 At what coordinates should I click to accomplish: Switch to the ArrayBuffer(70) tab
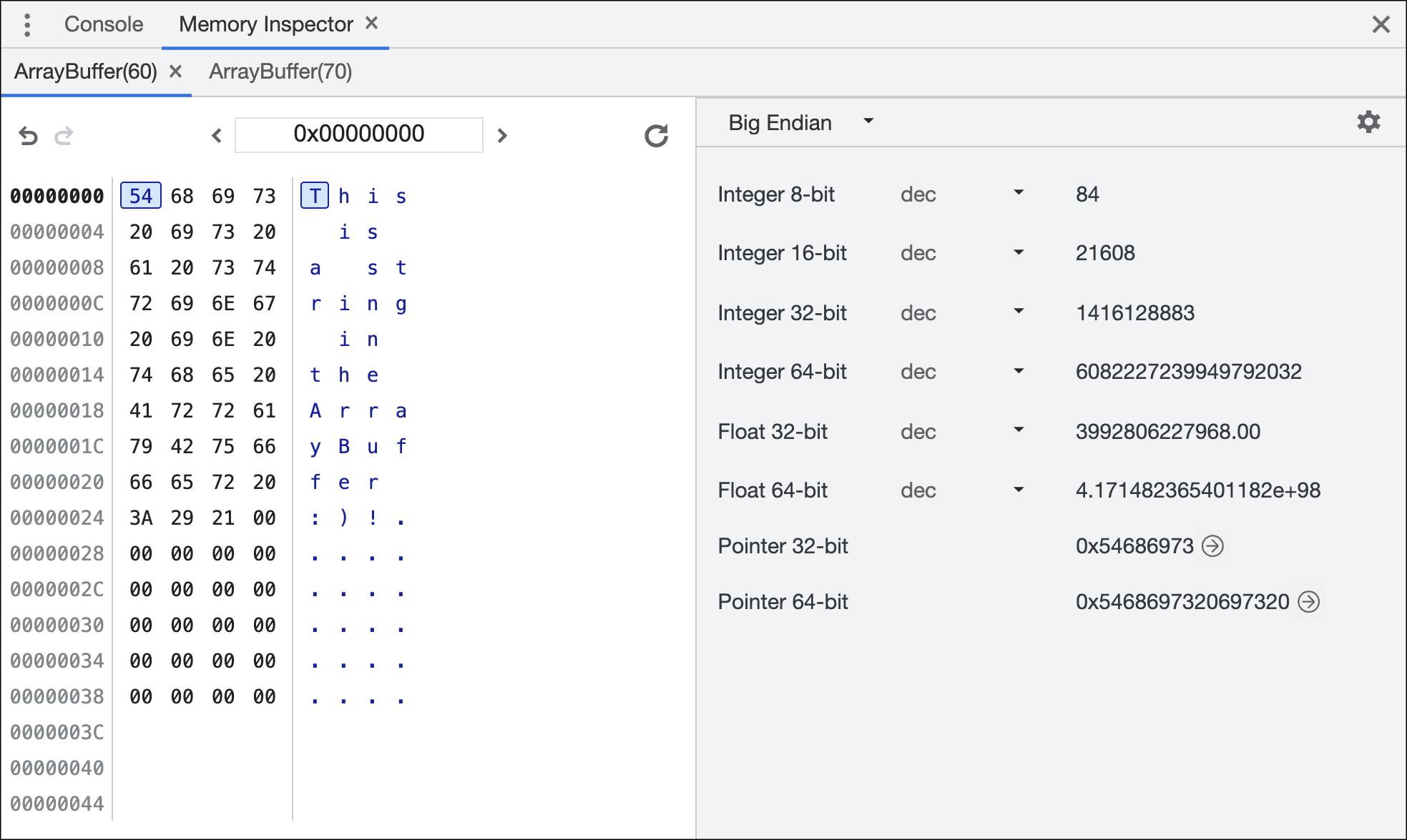point(281,71)
